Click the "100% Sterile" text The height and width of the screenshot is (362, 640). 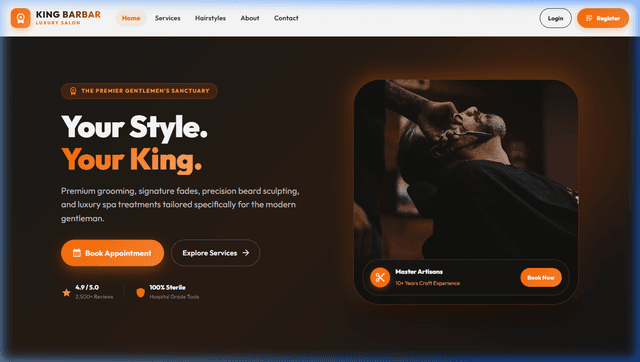pos(167,287)
